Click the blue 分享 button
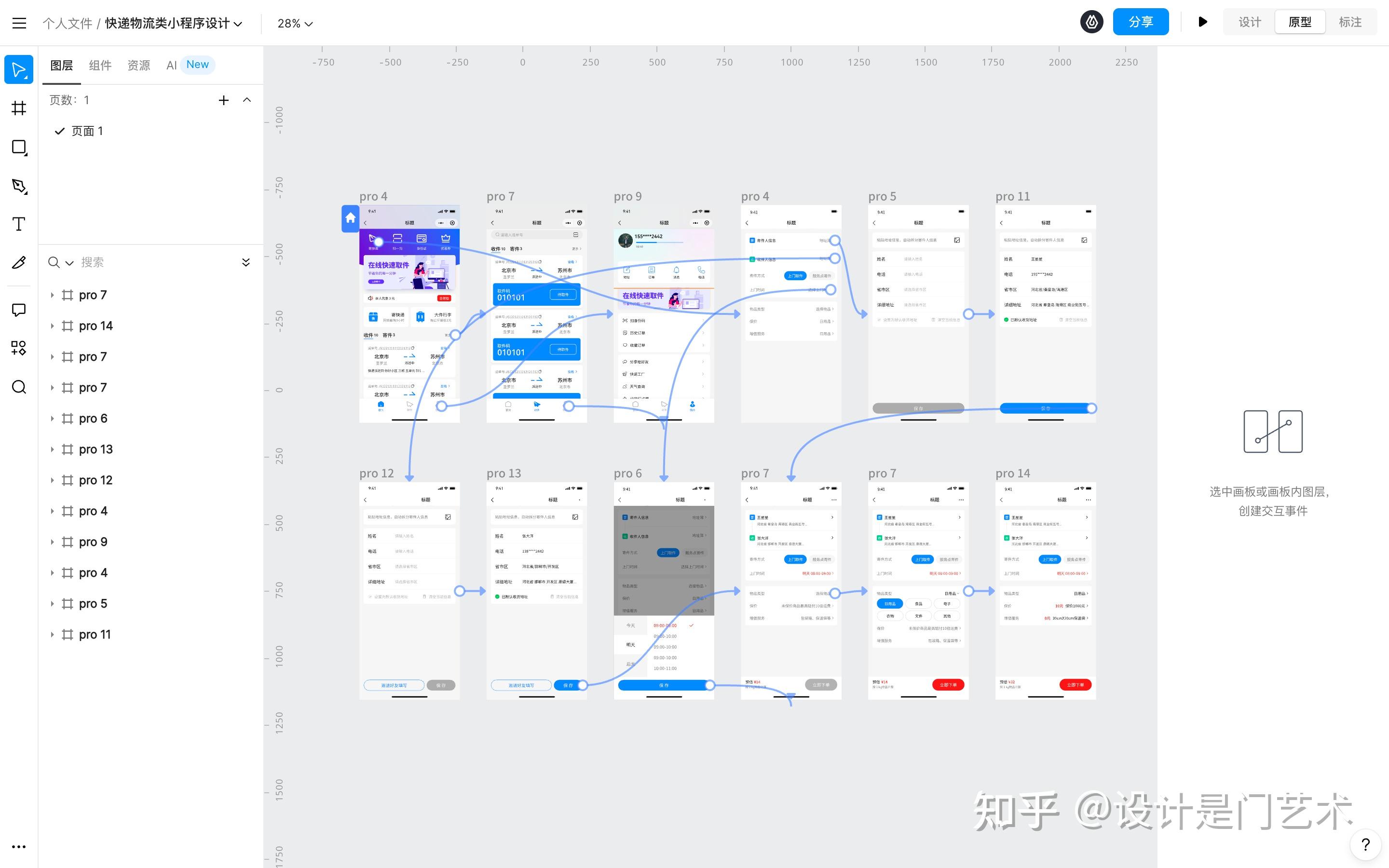The image size is (1389, 868). pos(1140,22)
